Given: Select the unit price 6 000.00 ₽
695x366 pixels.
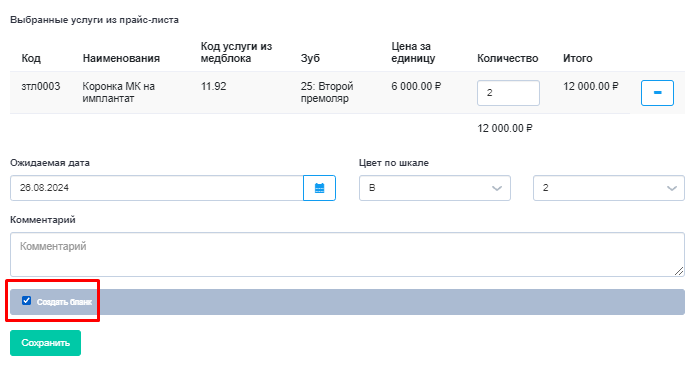Looking at the screenshot, I should pyautogui.click(x=416, y=86).
